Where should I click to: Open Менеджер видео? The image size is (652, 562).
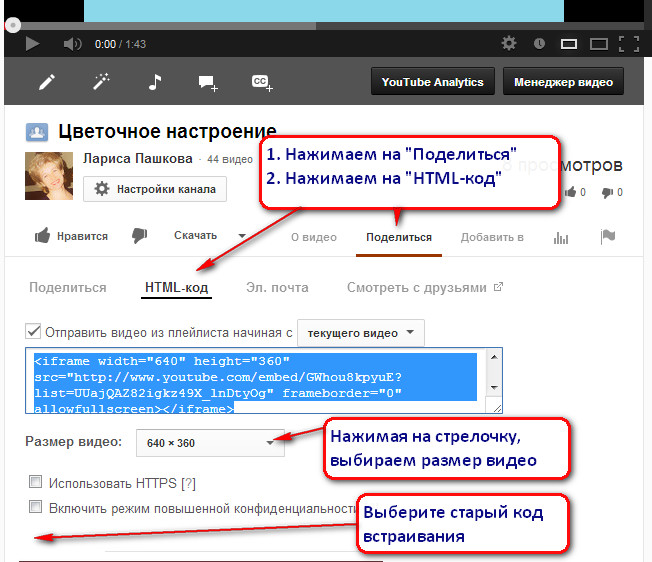click(x=563, y=81)
